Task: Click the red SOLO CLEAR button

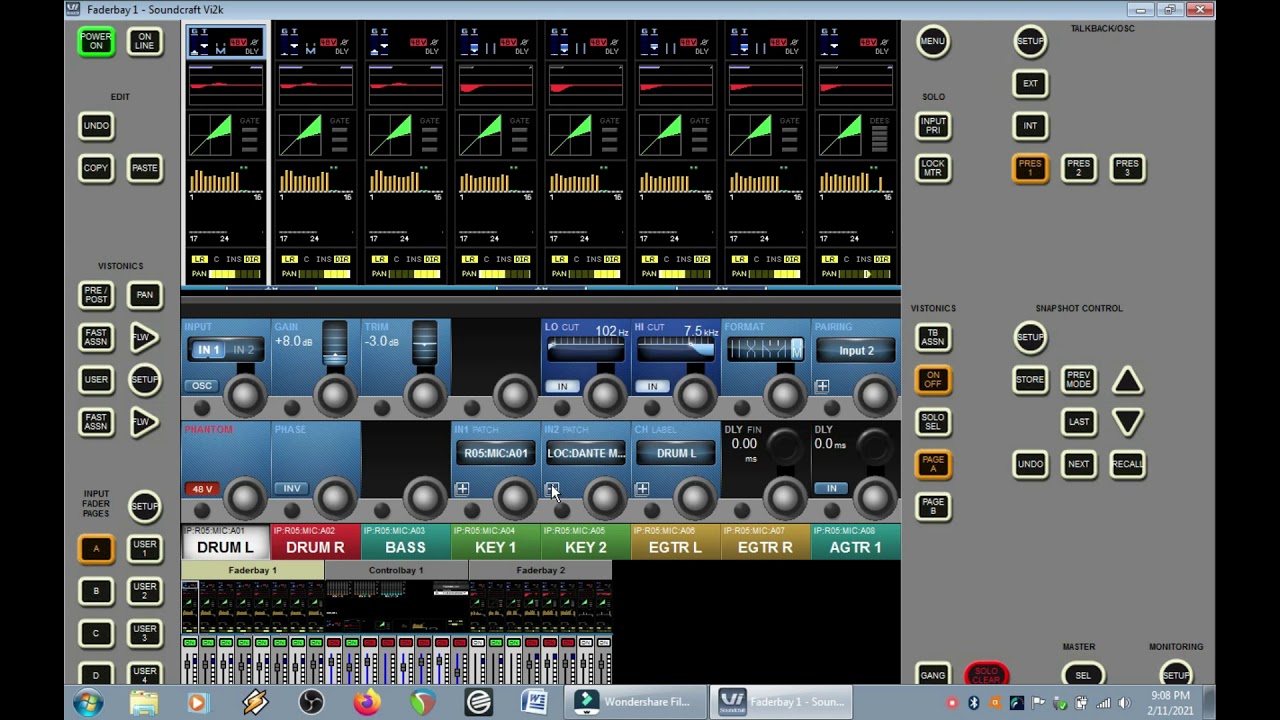Action: 986,675
